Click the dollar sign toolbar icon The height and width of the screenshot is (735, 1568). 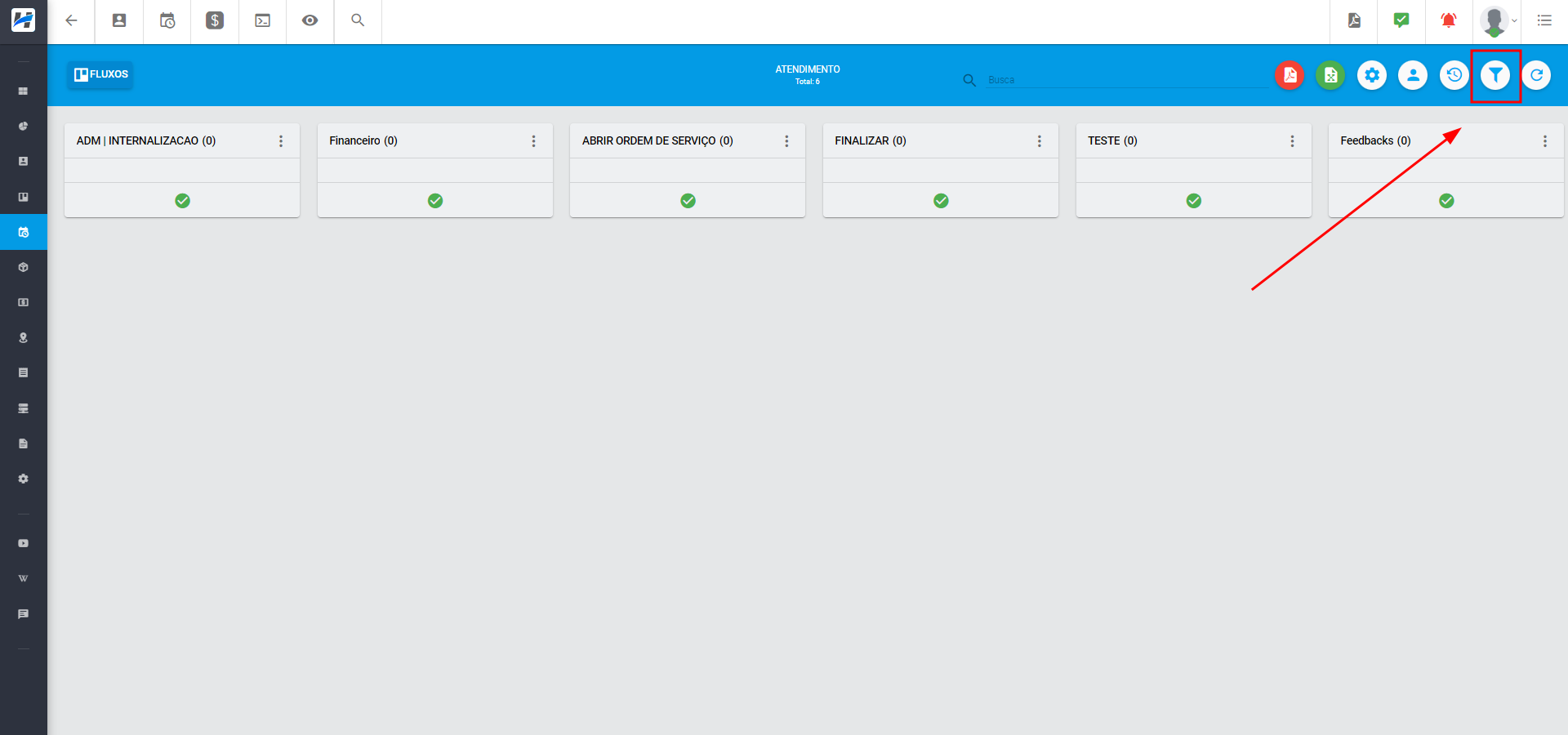(x=215, y=20)
